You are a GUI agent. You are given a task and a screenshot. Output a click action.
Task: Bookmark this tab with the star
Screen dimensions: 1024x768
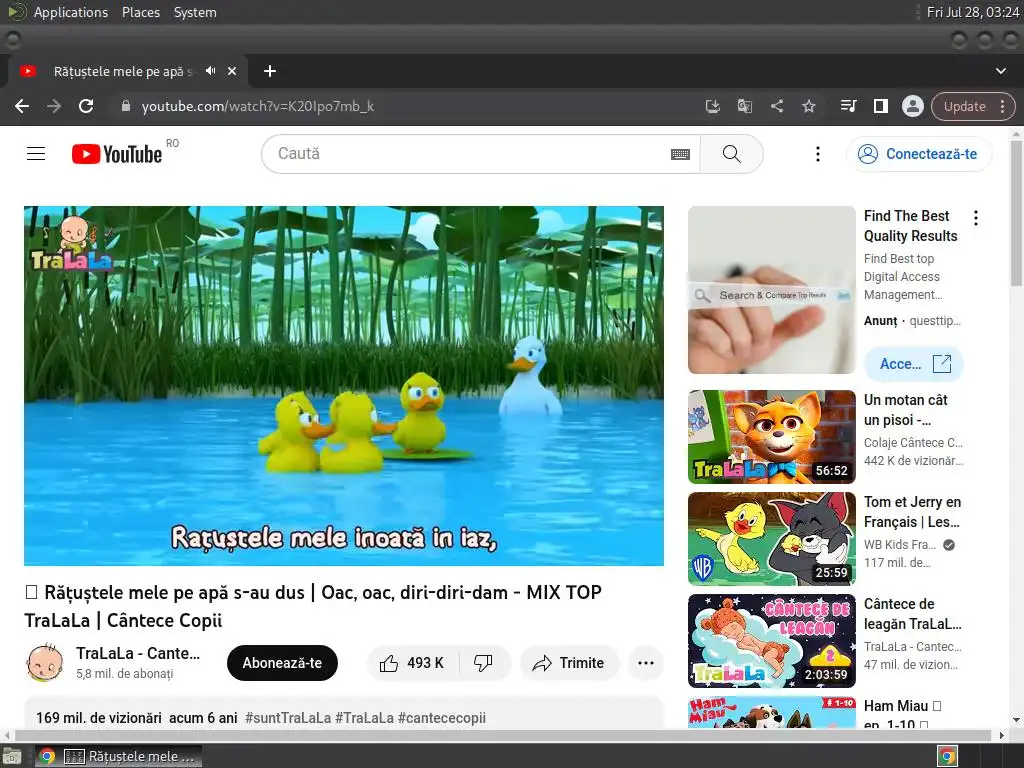click(x=808, y=106)
